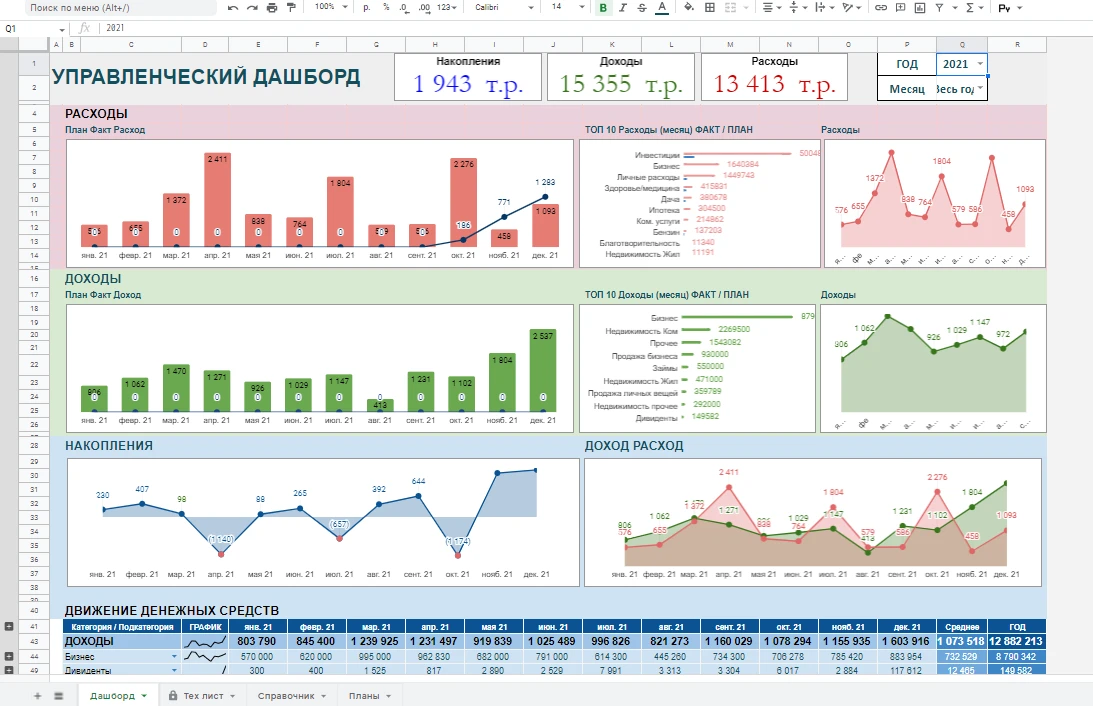Open the zoom 100% dropdown
This screenshot has width=1093, height=706.
pyautogui.click(x=330, y=7)
